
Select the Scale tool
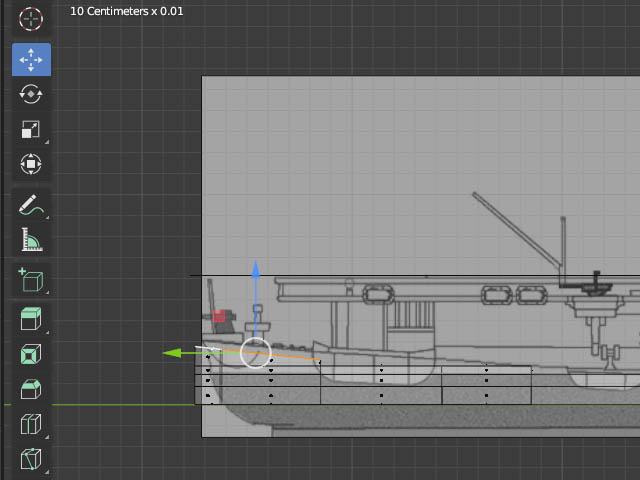point(31,129)
